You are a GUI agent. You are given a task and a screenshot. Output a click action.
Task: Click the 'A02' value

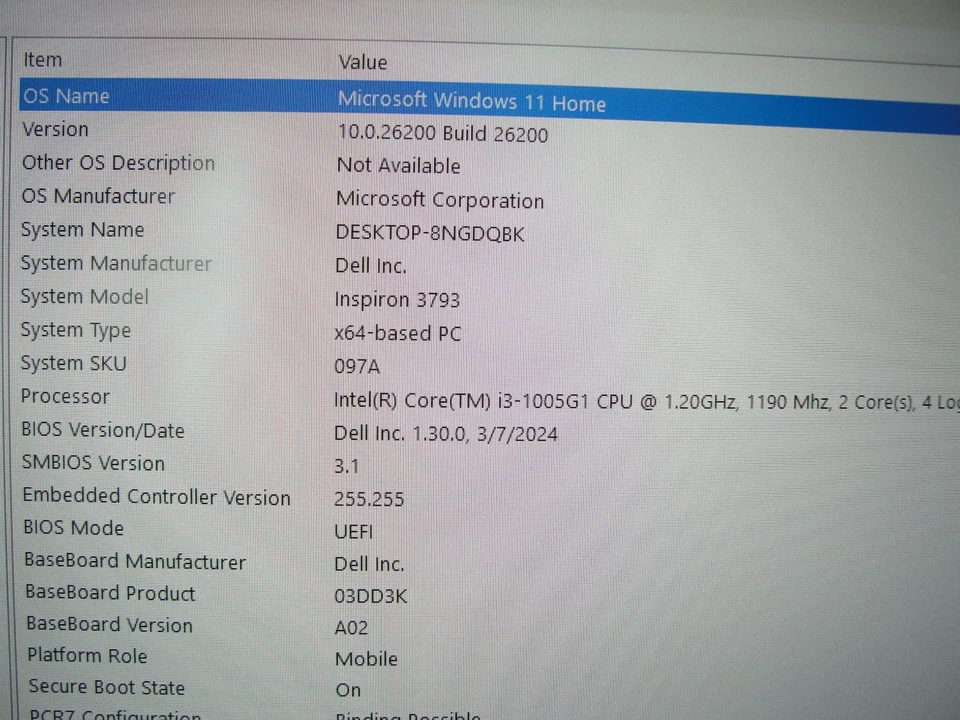pos(351,628)
